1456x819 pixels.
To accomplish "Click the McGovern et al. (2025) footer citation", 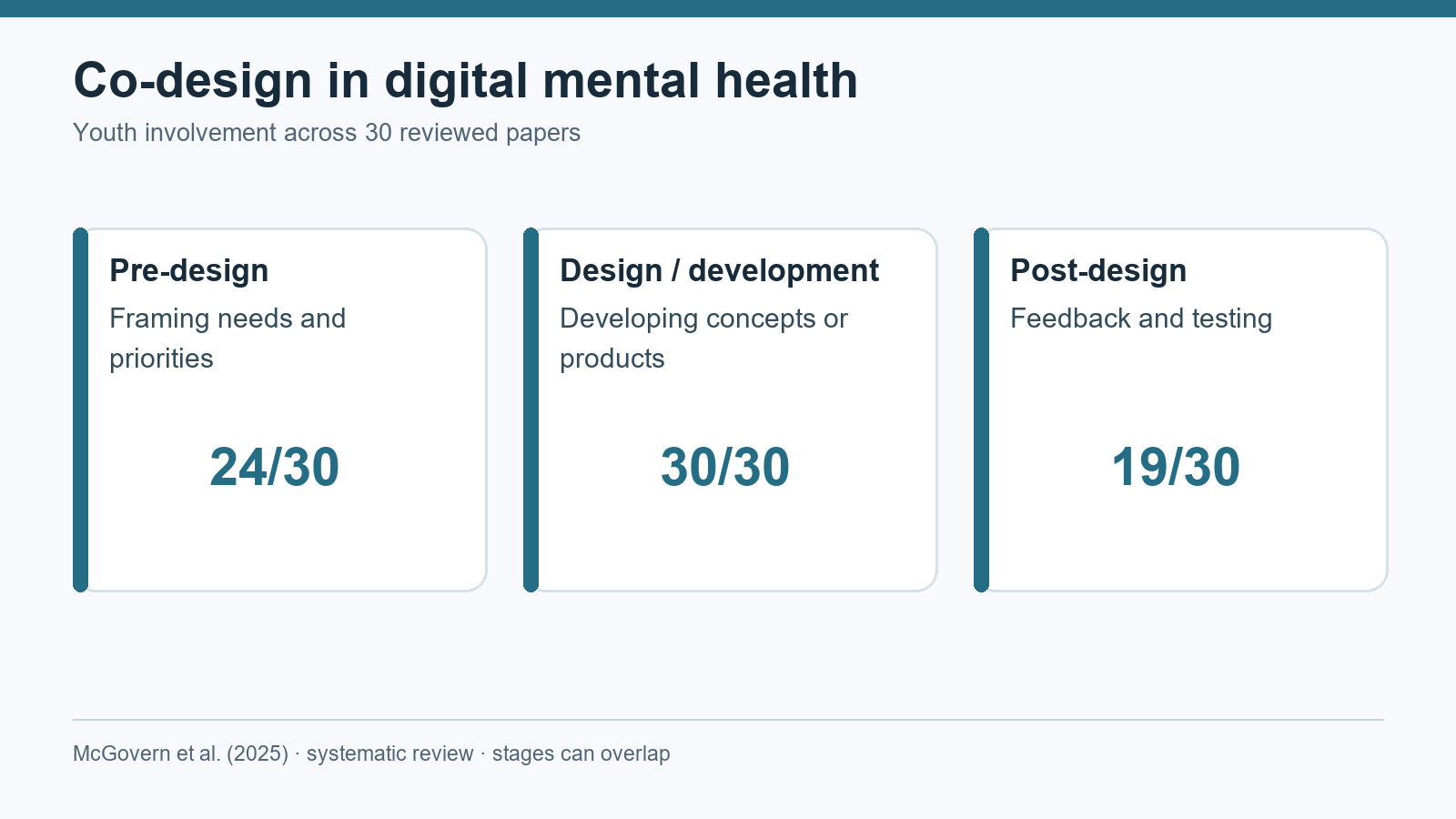I will pyautogui.click(x=371, y=753).
